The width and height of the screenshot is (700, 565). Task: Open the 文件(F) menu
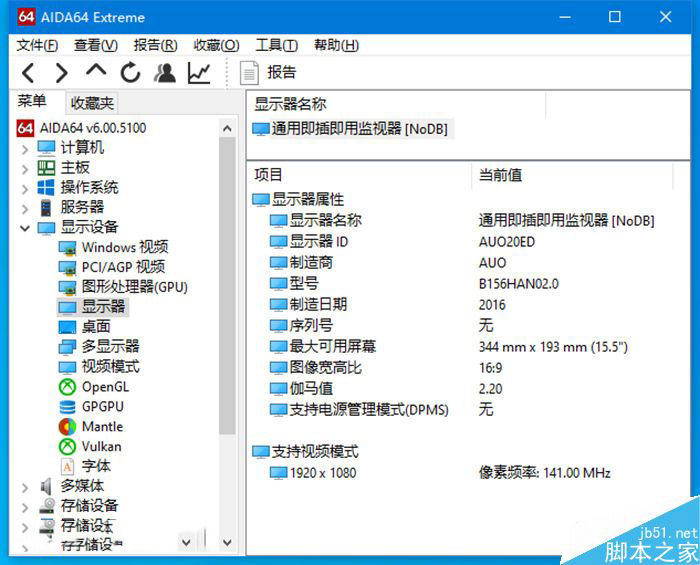pyautogui.click(x=38, y=45)
